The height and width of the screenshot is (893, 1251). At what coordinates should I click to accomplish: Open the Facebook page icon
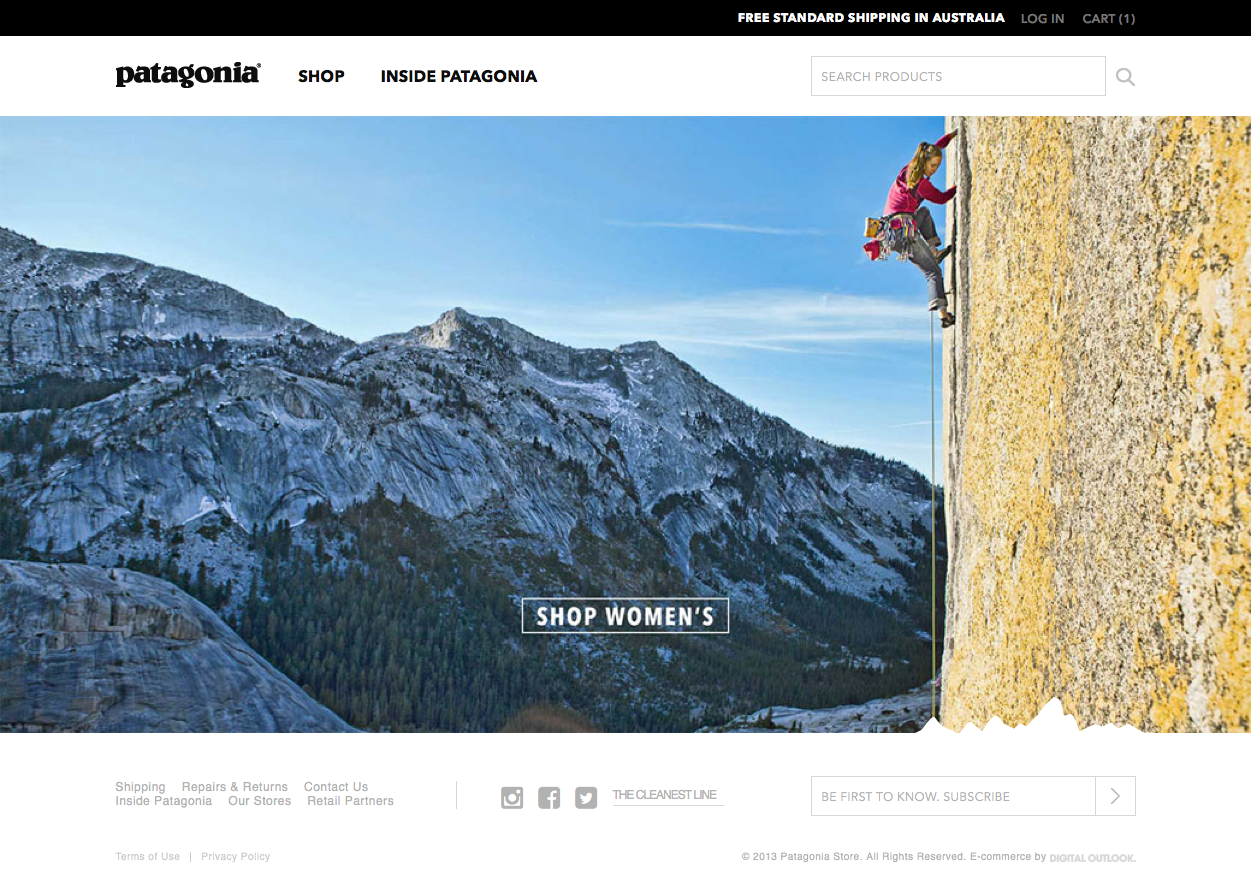point(549,797)
